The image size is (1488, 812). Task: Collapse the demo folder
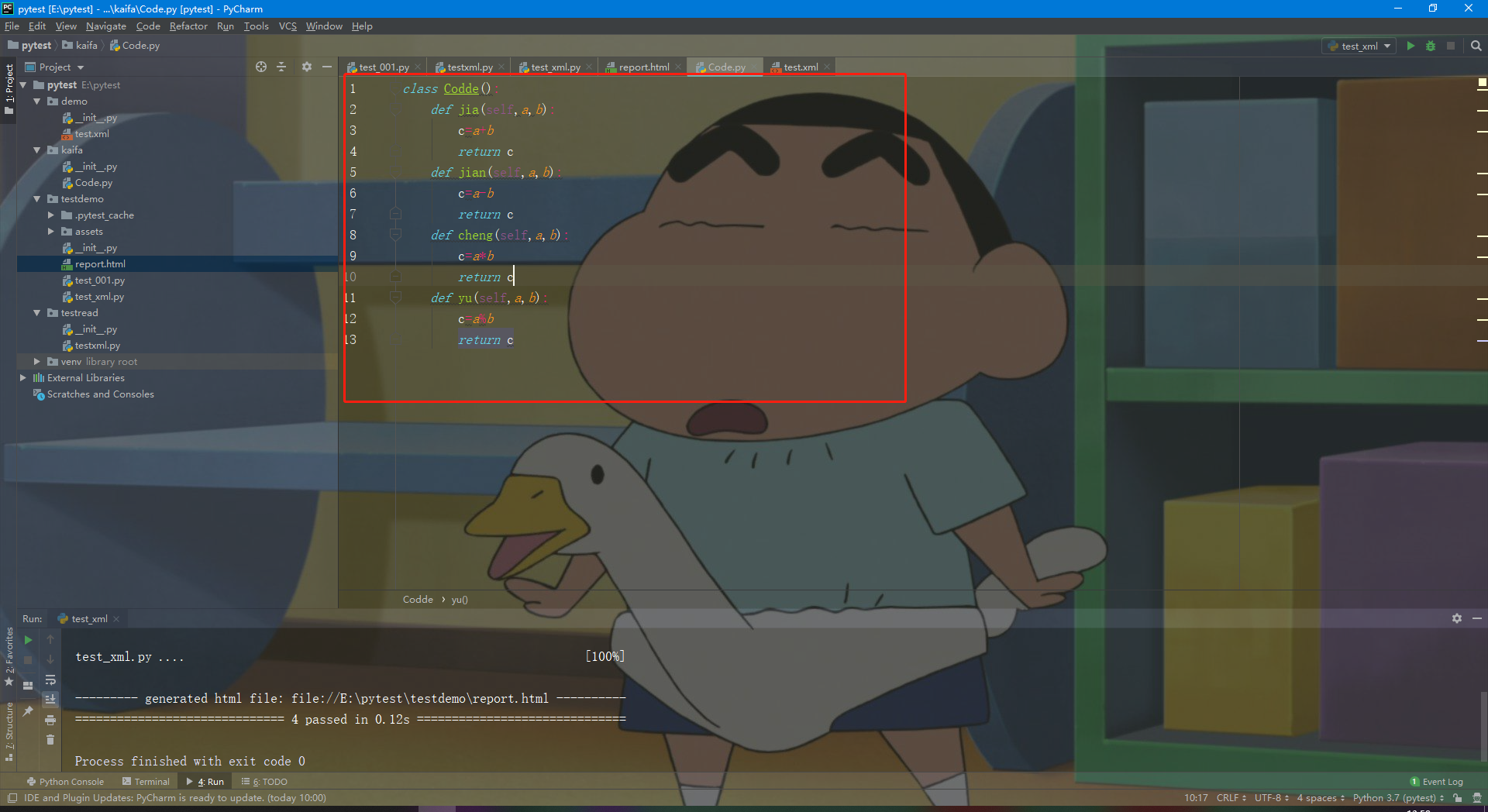[36, 101]
